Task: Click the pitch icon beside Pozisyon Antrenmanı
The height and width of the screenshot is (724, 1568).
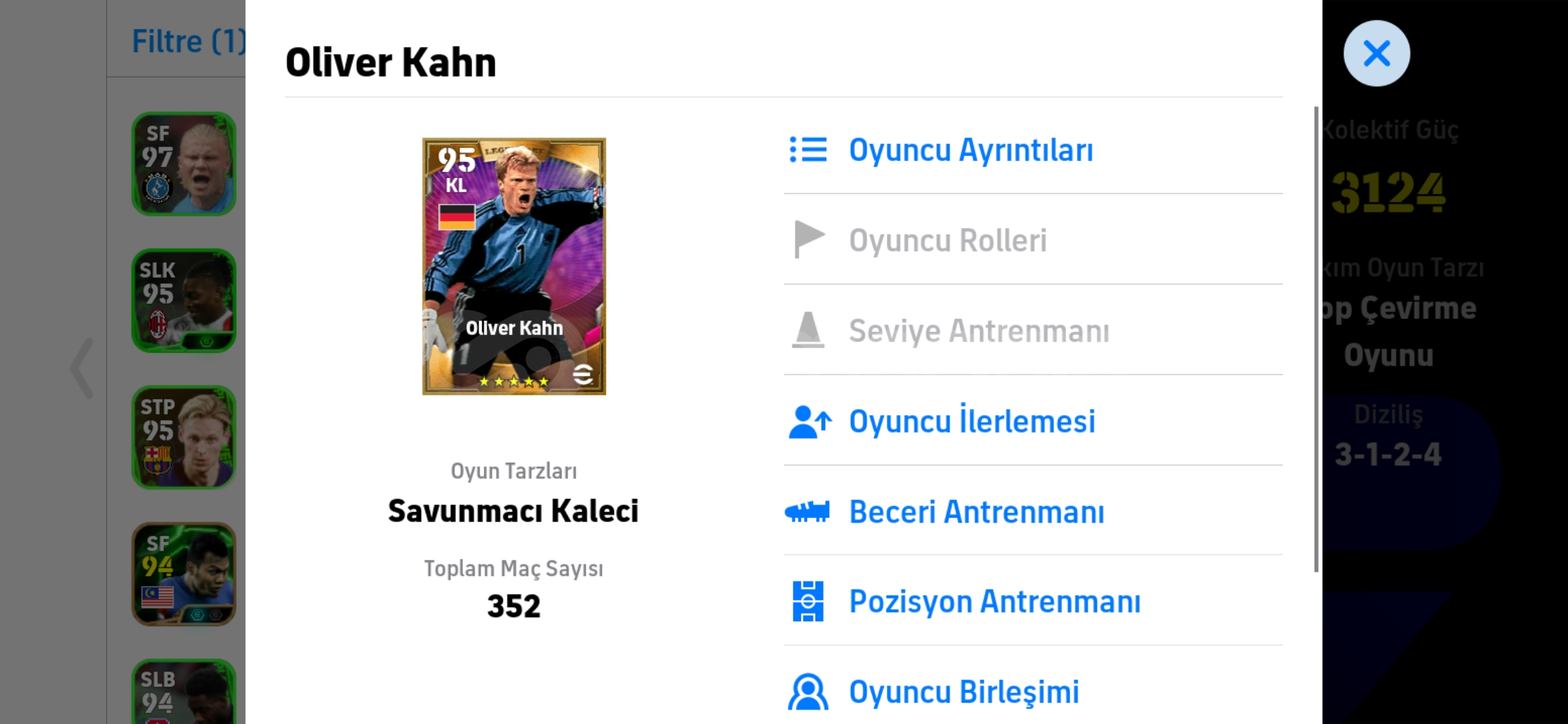Action: pyautogui.click(x=808, y=601)
